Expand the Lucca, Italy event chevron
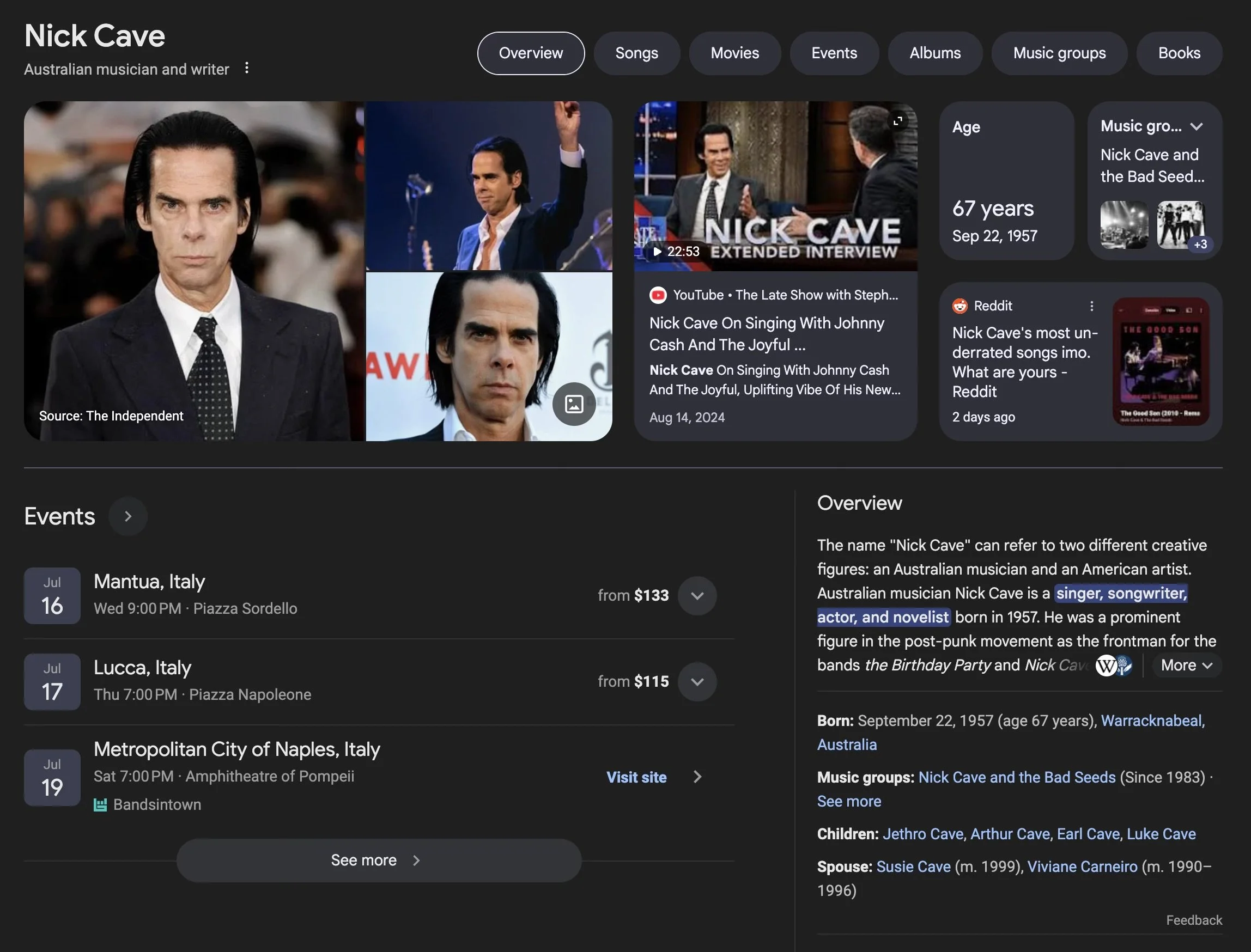 697,682
